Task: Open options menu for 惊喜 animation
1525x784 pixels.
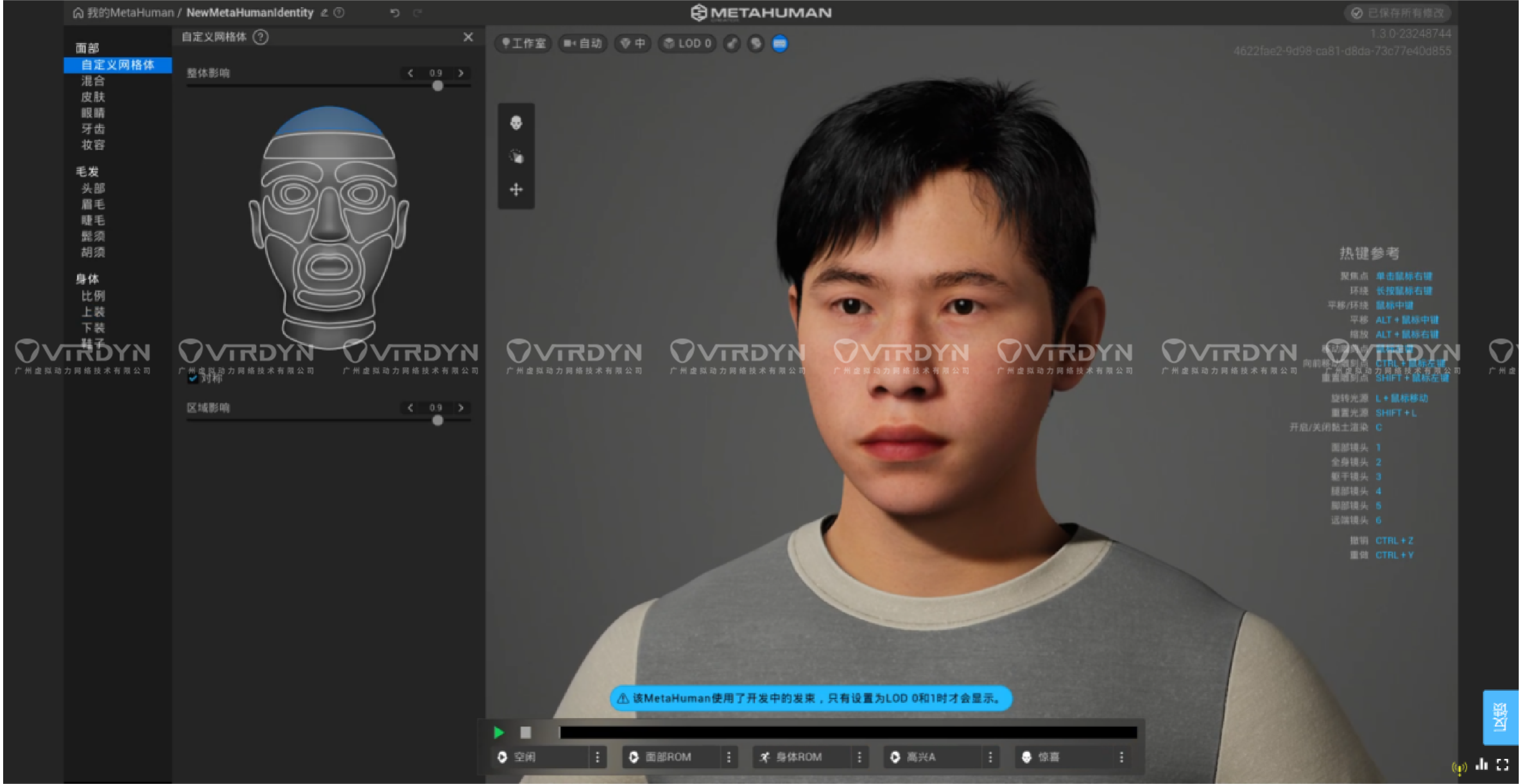Action: pos(1121,757)
